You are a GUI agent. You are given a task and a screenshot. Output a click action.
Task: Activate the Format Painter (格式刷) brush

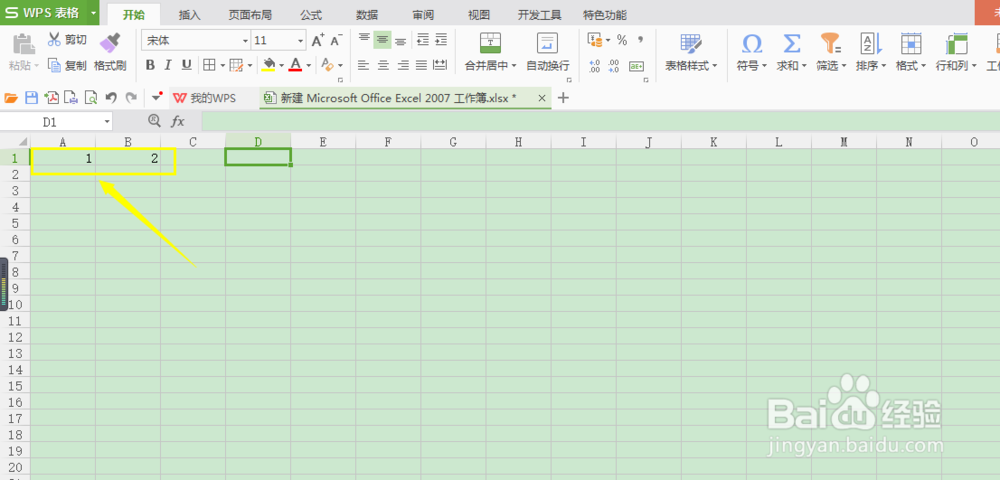(110, 52)
